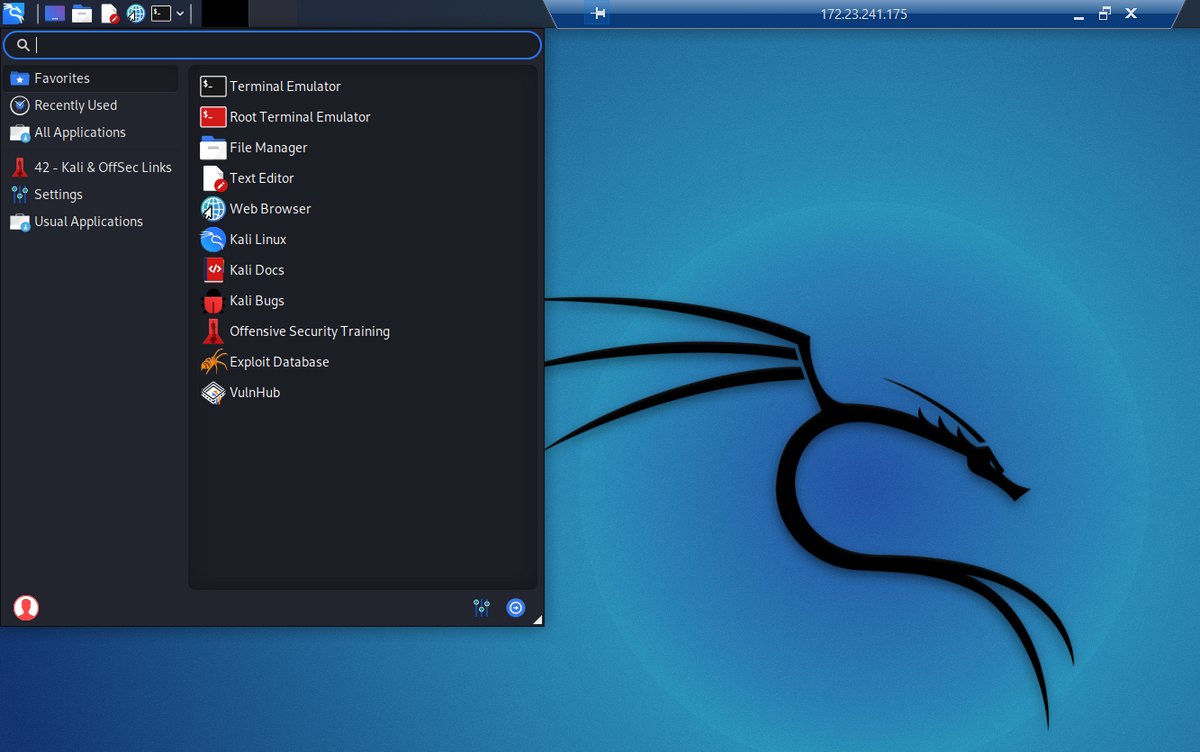Select the Recently Used category
The width and height of the screenshot is (1200, 752).
click(75, 105)
